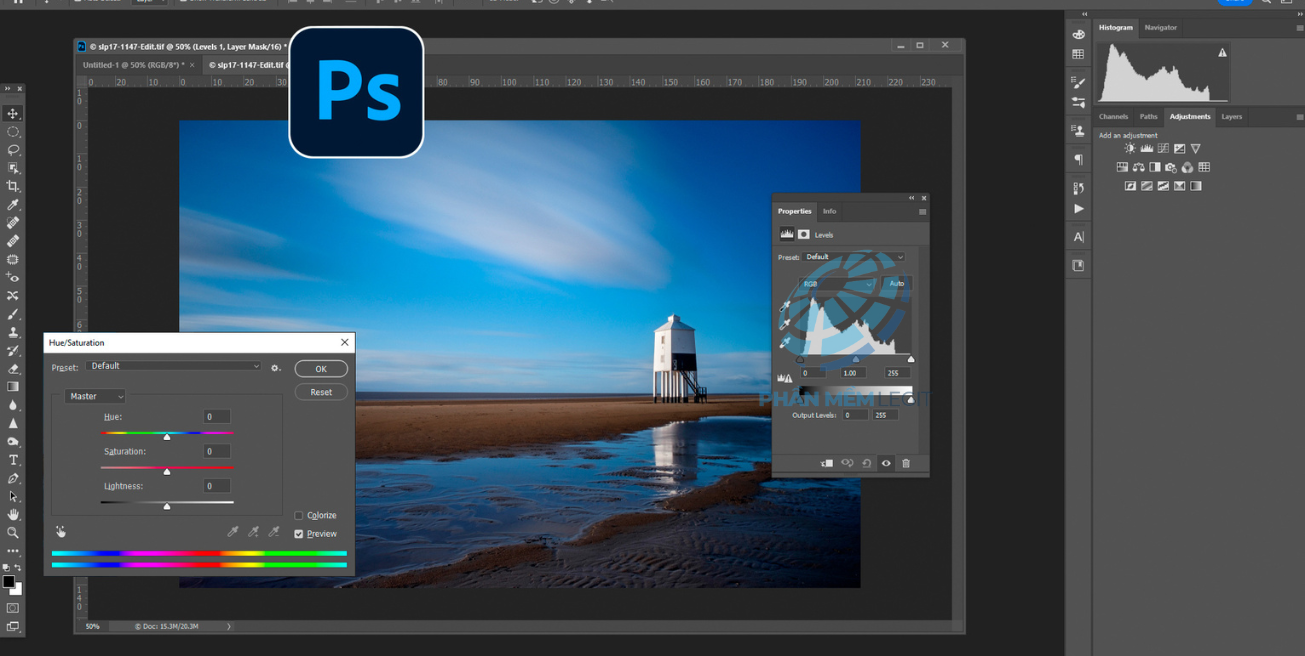Switch to the Info tab
The height and width of the screenshot is (656, 1305).
[x=829, y=211]
